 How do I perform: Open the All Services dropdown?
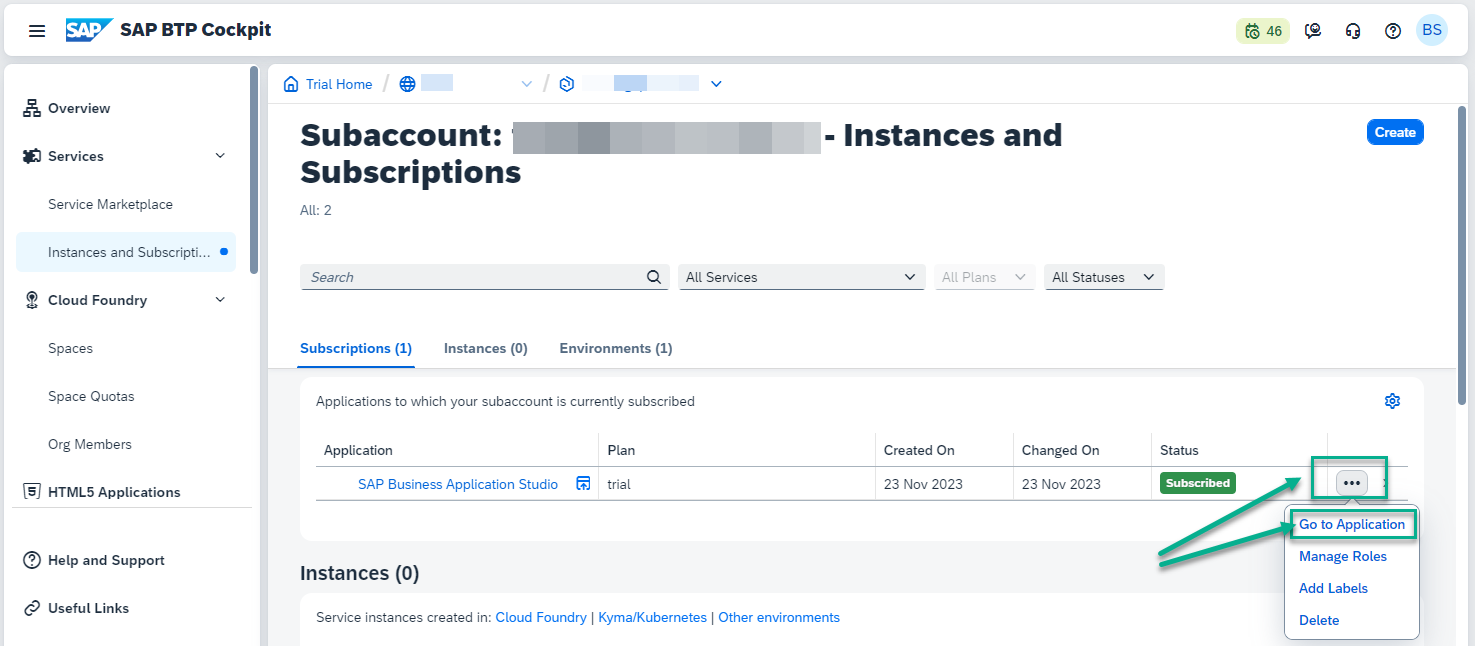[800, 277]
